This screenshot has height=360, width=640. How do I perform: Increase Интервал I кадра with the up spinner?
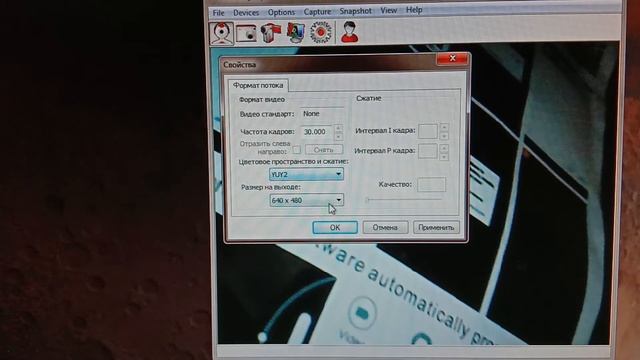click(x=444, y=127)
